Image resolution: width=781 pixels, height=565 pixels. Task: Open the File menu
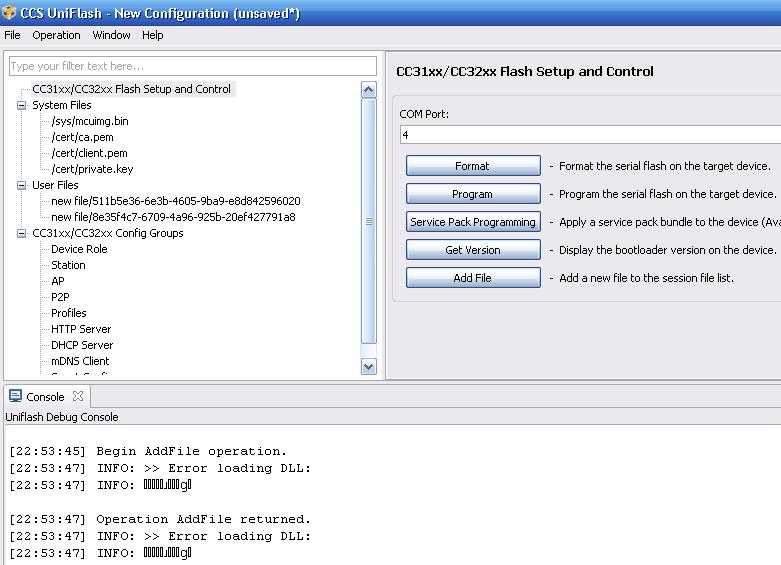pos(12,35)
